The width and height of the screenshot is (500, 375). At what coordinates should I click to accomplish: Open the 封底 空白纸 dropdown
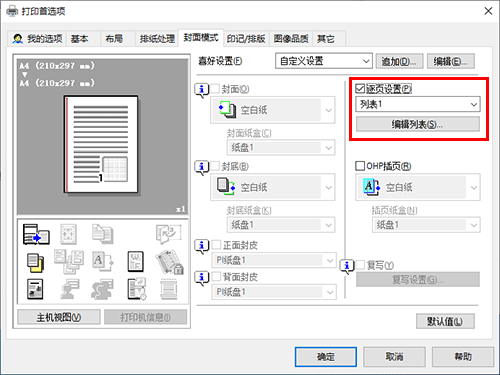click(273, 187)
